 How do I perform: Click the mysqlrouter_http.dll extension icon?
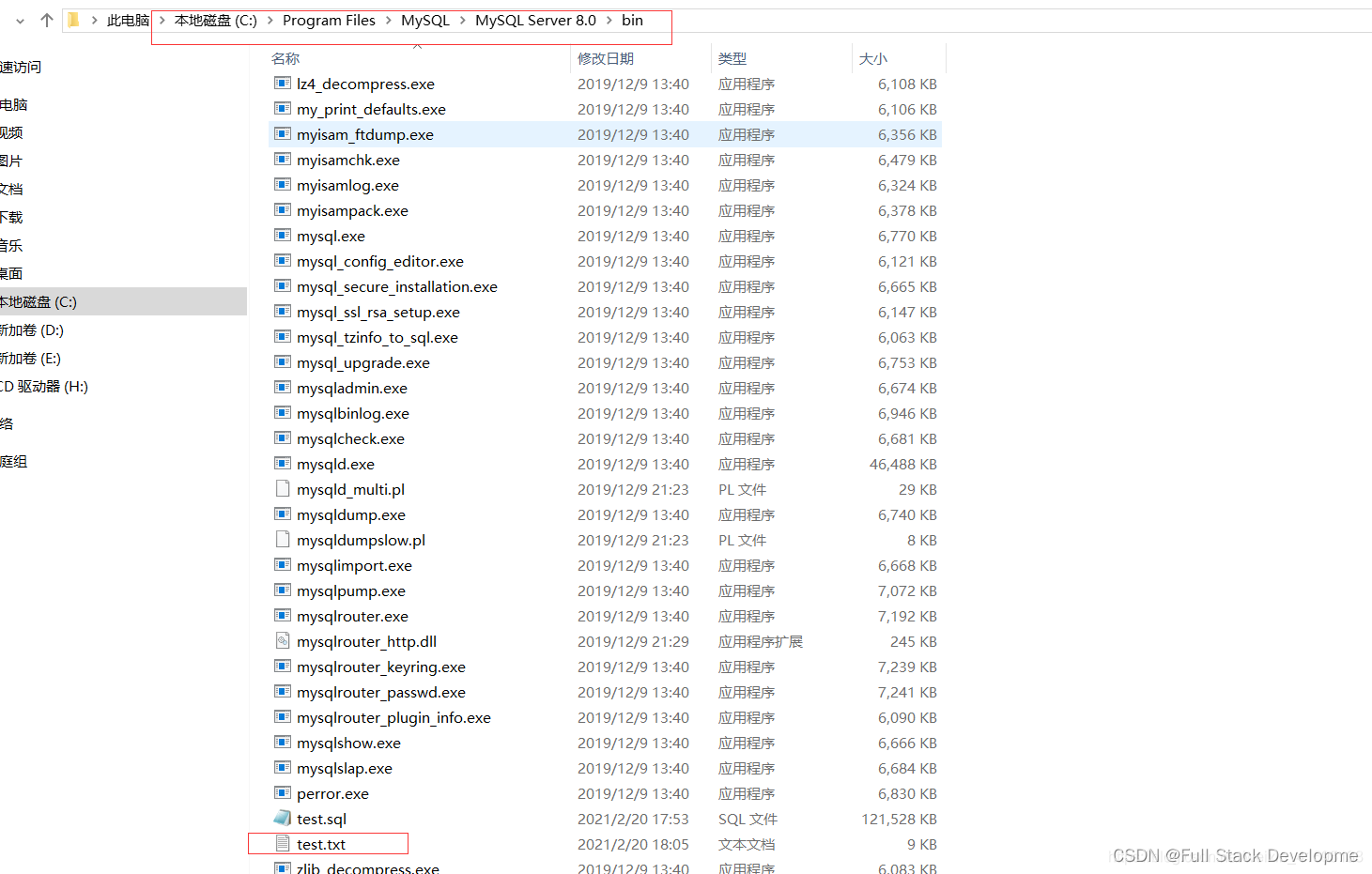click(283, 641)
